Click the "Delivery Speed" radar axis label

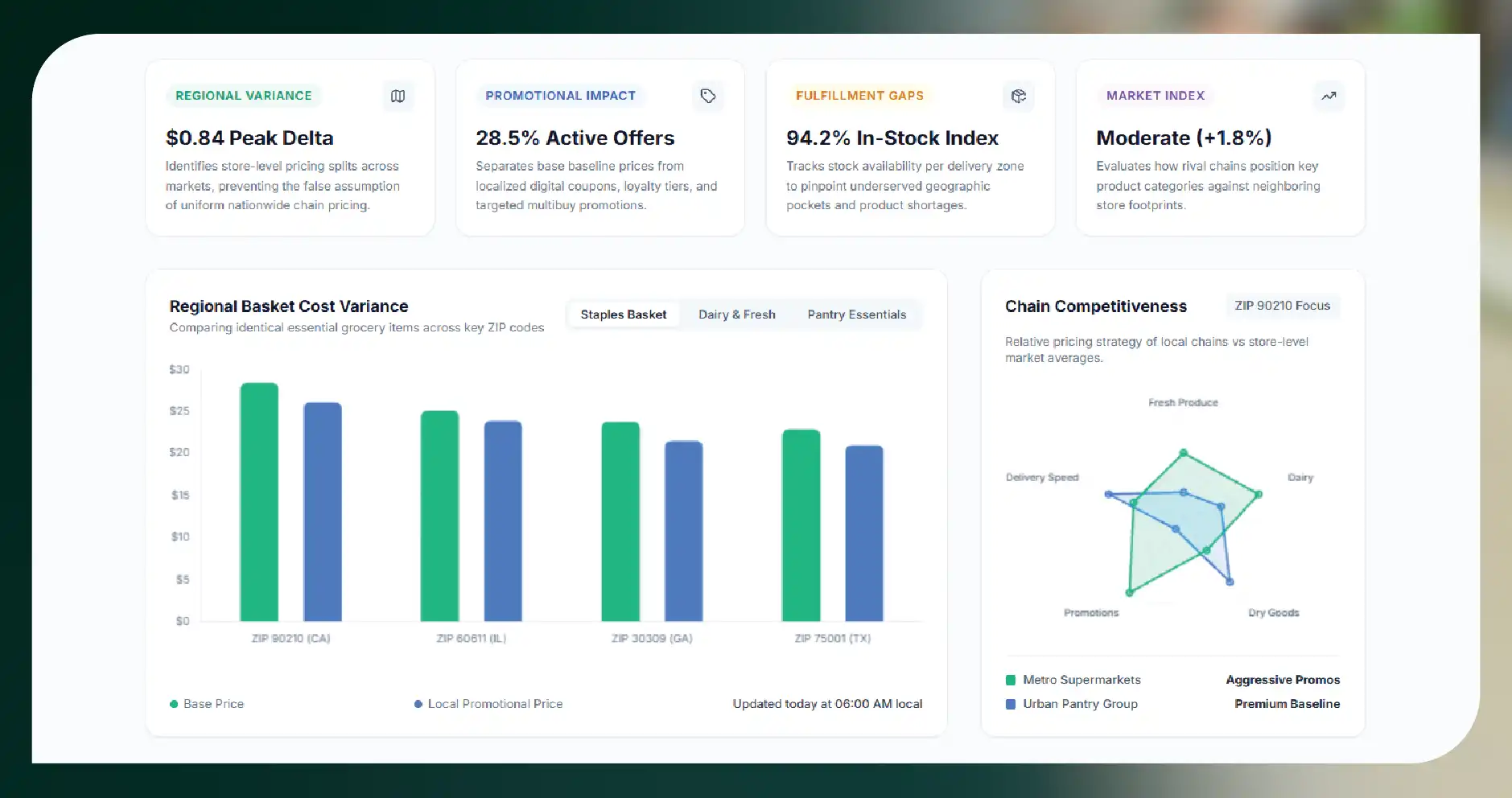click(1042, 477)
